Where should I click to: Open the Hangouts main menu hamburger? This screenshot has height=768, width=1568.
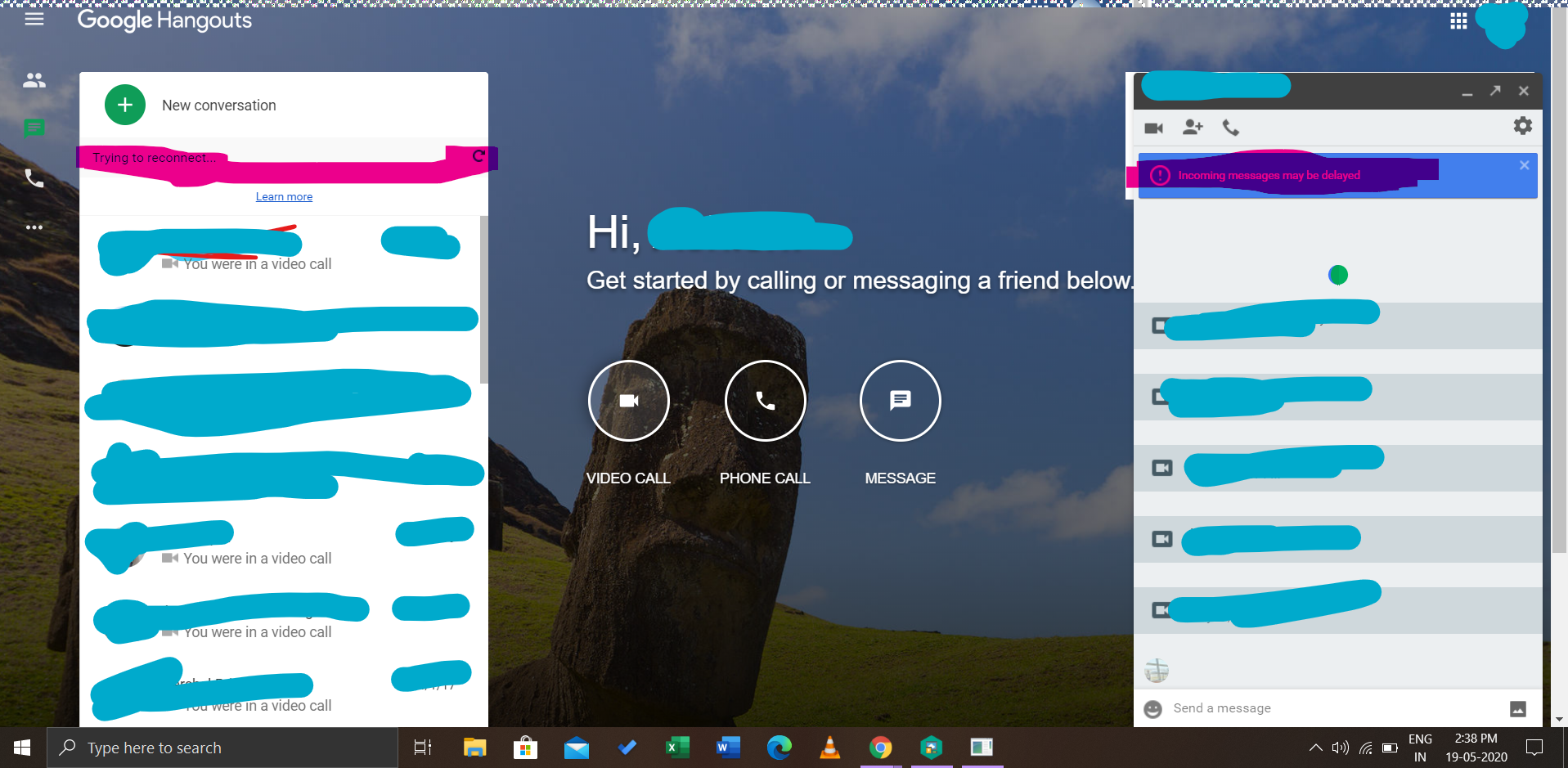pyautogui.click(x=34, y=19)
